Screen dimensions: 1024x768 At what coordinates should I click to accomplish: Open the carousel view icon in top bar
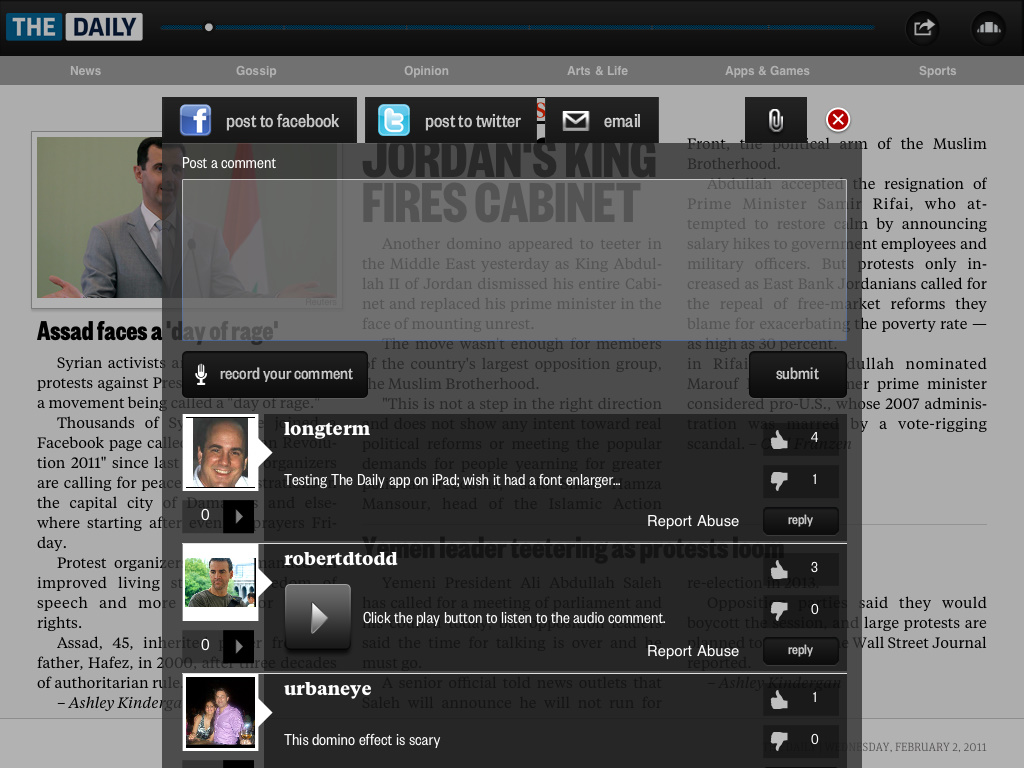pos(988,27)
